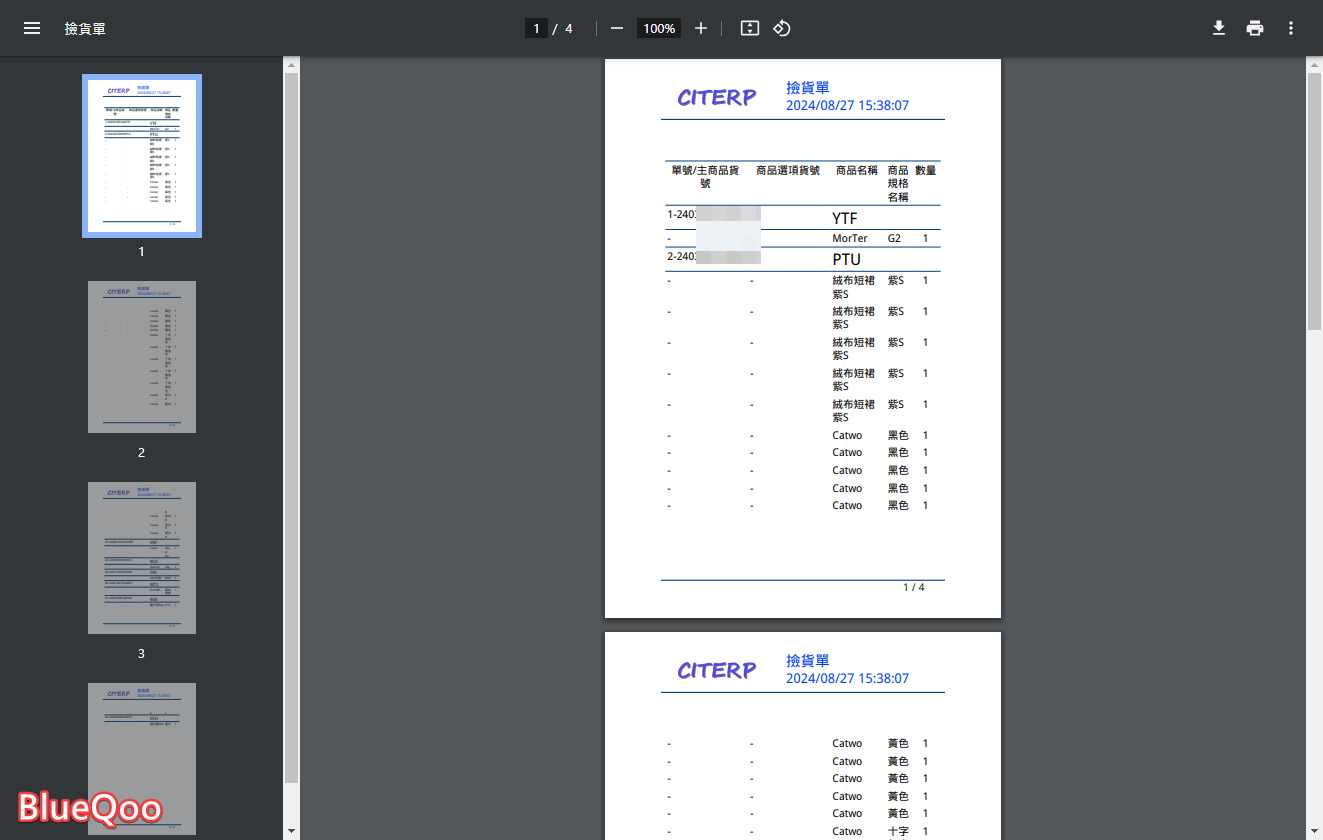Screen dimensions: 1323x840
Task: Click the main document vertical scrollbar thumb
Action: 1314,200
